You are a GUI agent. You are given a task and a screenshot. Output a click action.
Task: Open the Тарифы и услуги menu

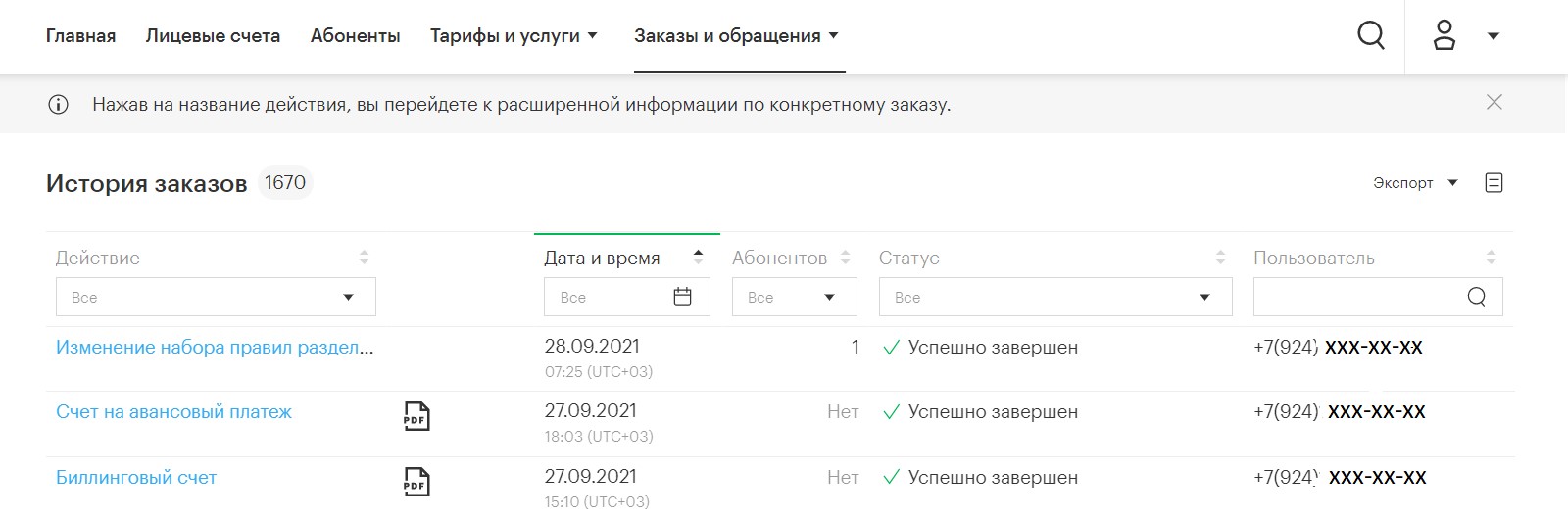[514, 36]
